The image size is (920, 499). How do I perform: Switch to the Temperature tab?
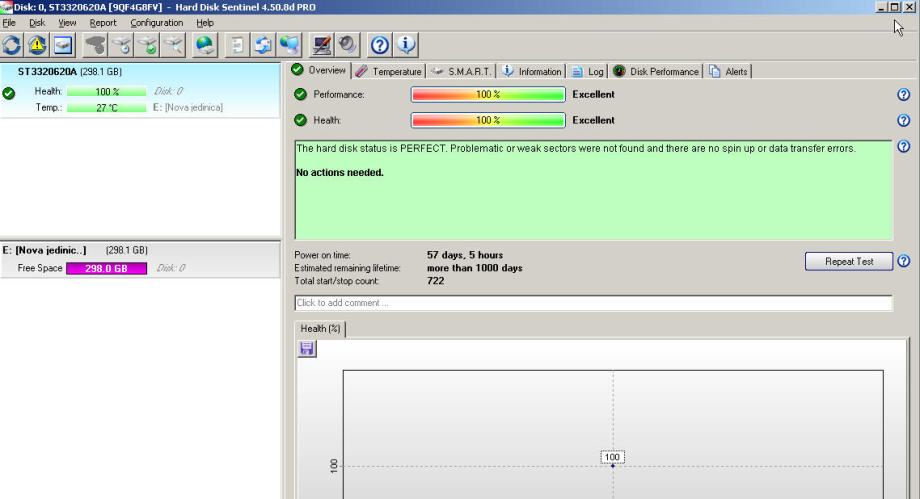pyautogui.click(x=388, y=72)
